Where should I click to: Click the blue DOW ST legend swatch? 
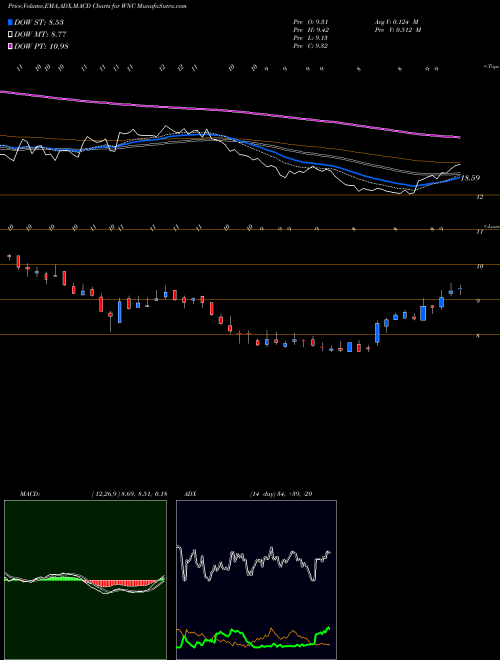[10, 22]
